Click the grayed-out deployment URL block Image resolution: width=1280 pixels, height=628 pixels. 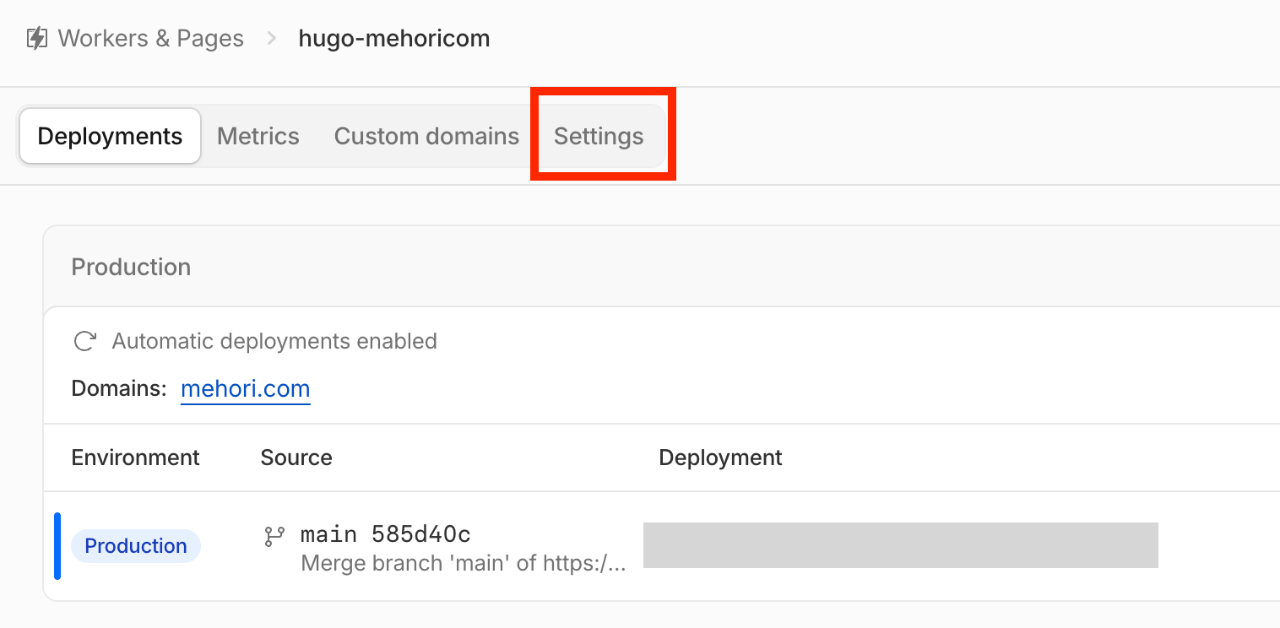pyautogui.click(x=900, y=545)
